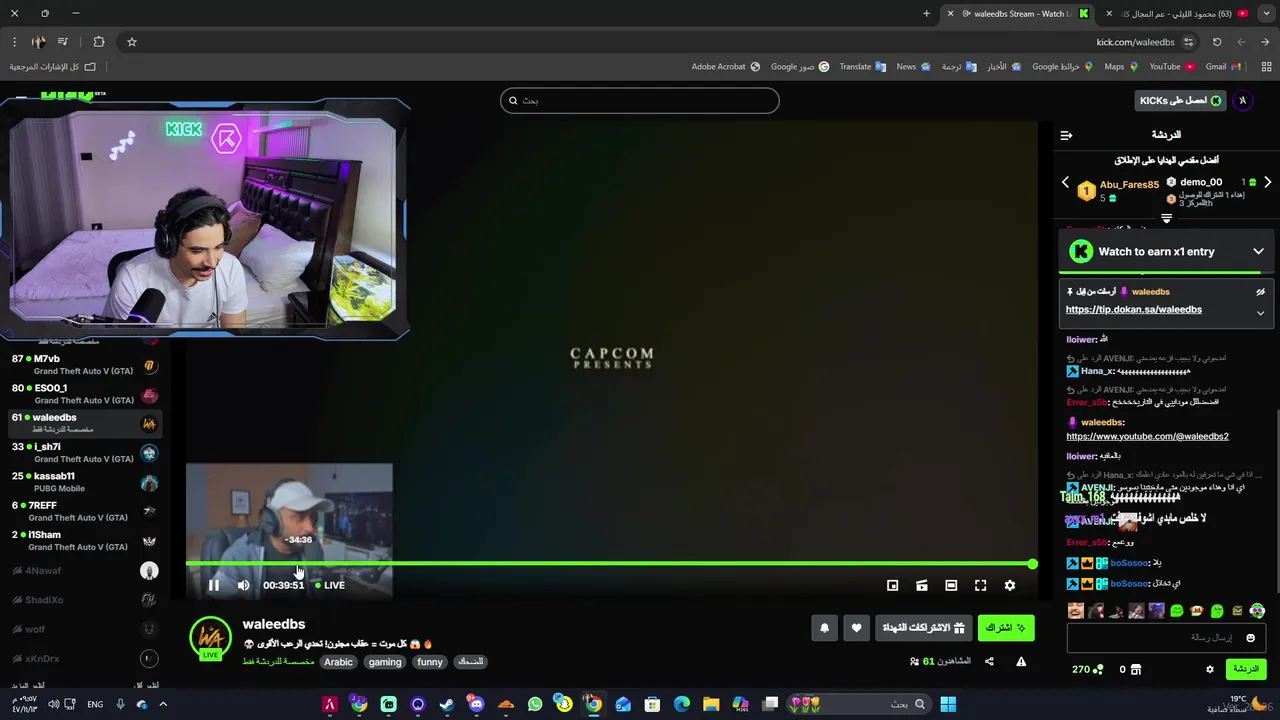The height and width of the screenshot is (720, 1280).
Task: Open ESO0_1 channel in sidebar
Action: pos(85,394)
